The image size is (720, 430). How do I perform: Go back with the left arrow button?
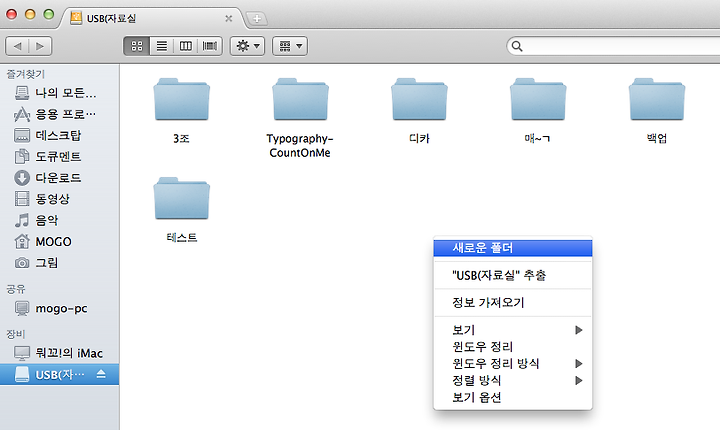coord(17,46)
